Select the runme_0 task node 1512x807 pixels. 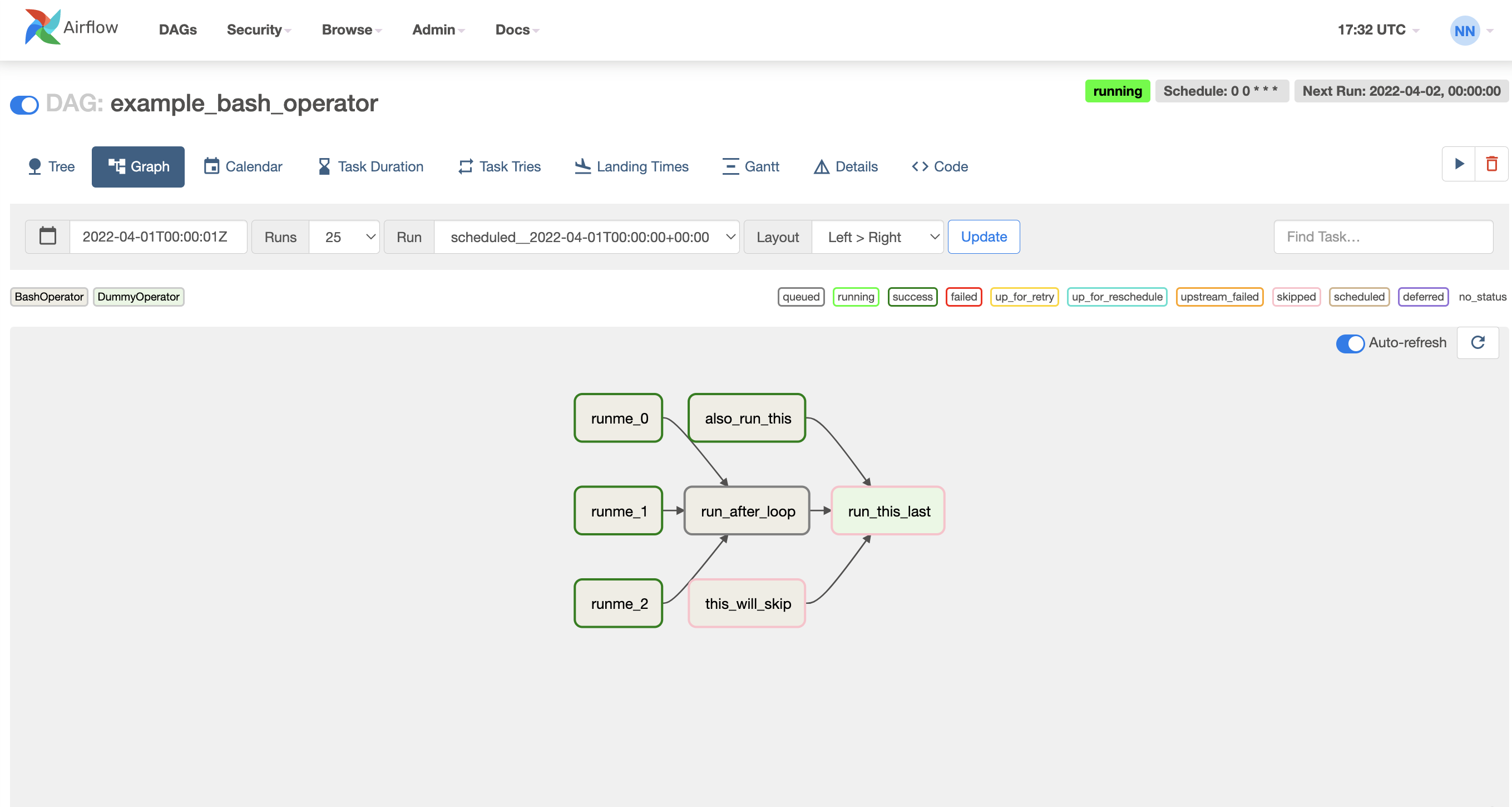tap(619, 417)
